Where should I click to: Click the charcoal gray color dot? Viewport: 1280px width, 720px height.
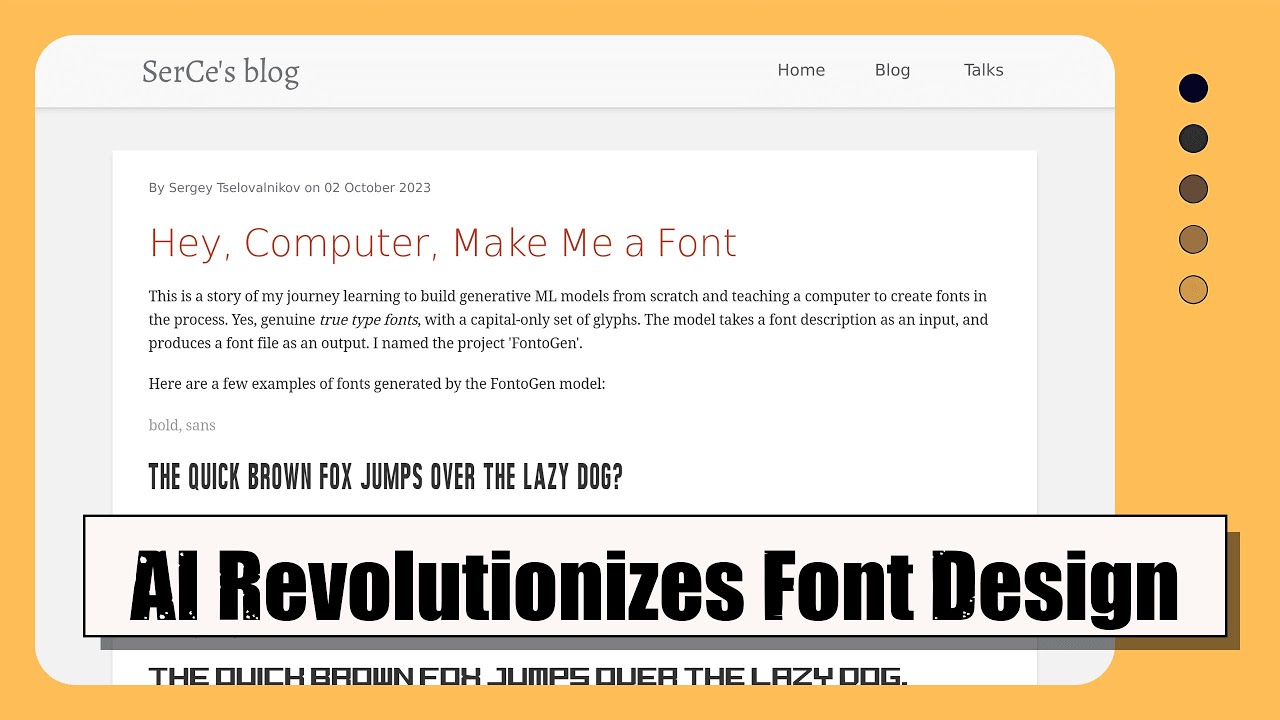tap(1193, 138)
